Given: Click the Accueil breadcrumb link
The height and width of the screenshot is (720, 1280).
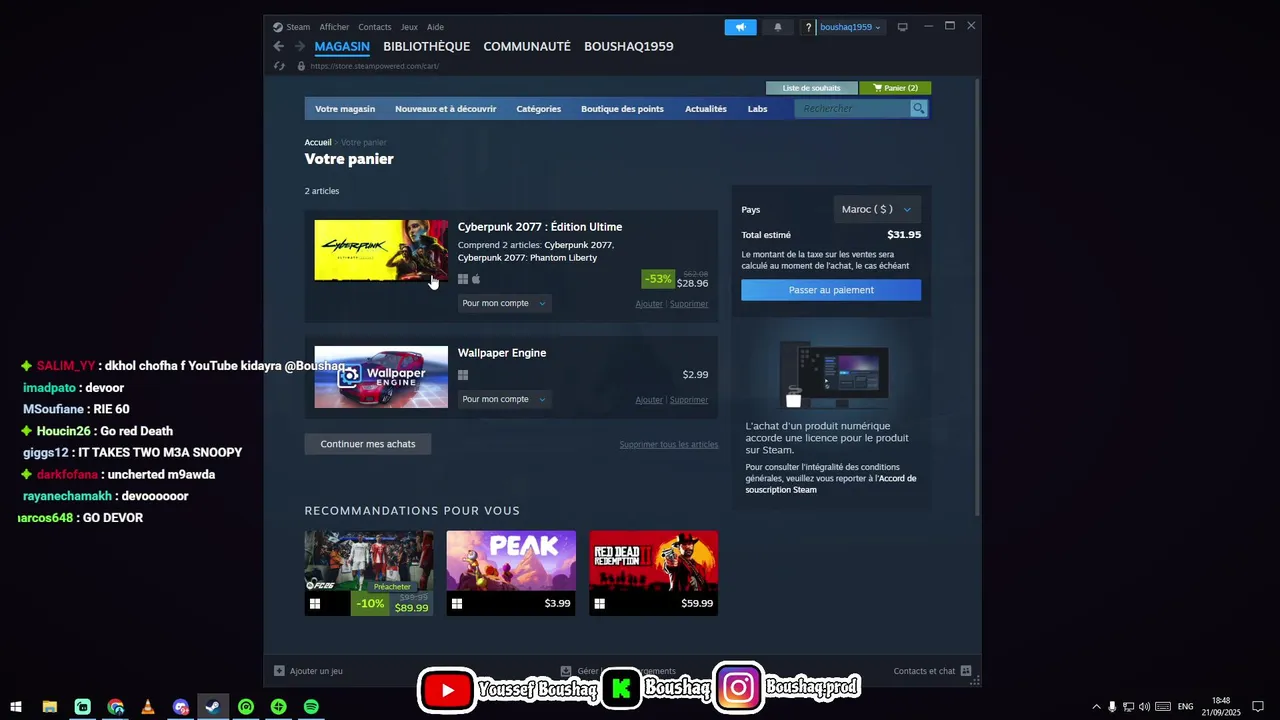Looking at the screenshot, I should (x=318, y=143).
